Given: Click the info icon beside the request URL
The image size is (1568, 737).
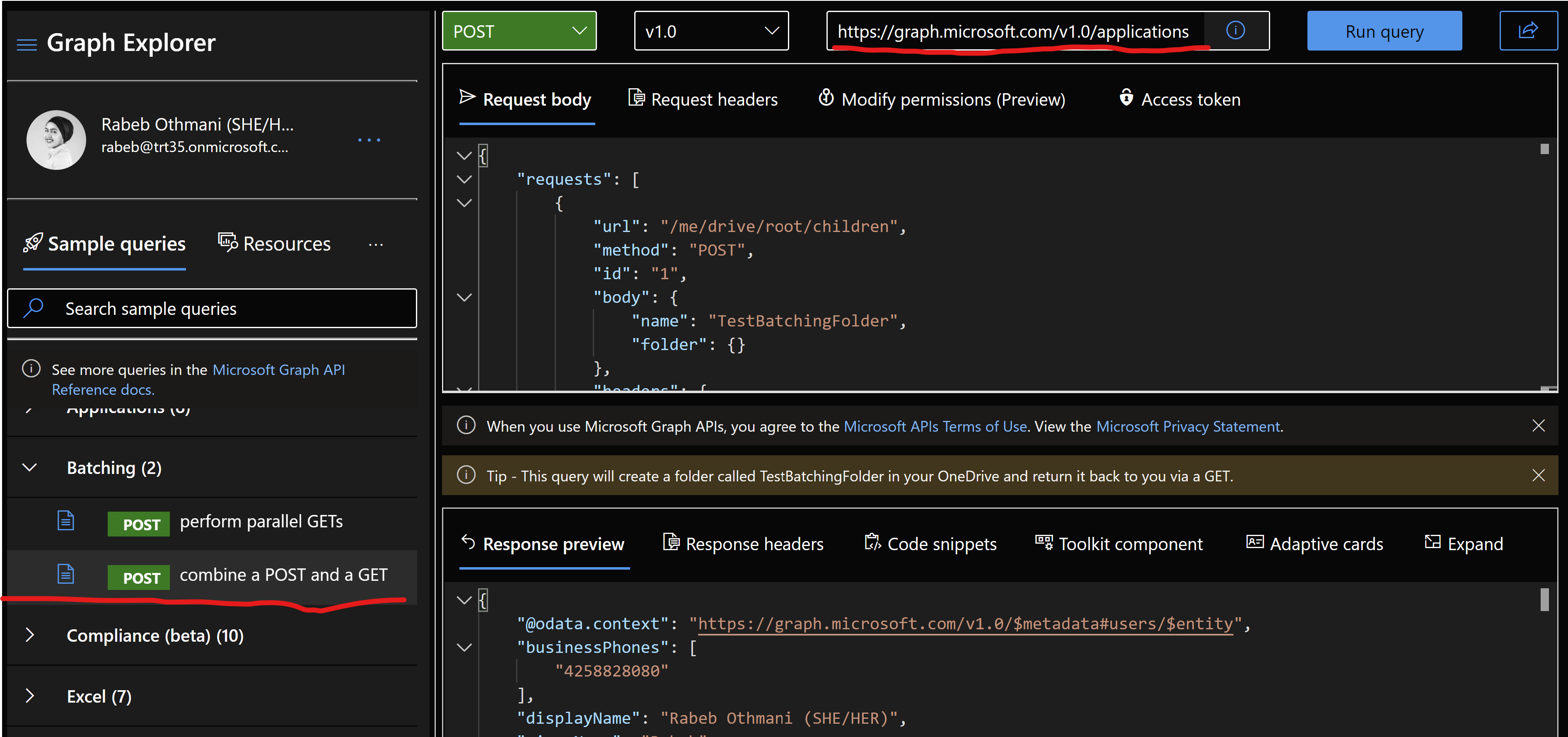Looking at the screenshot, I should (1236, 30).
